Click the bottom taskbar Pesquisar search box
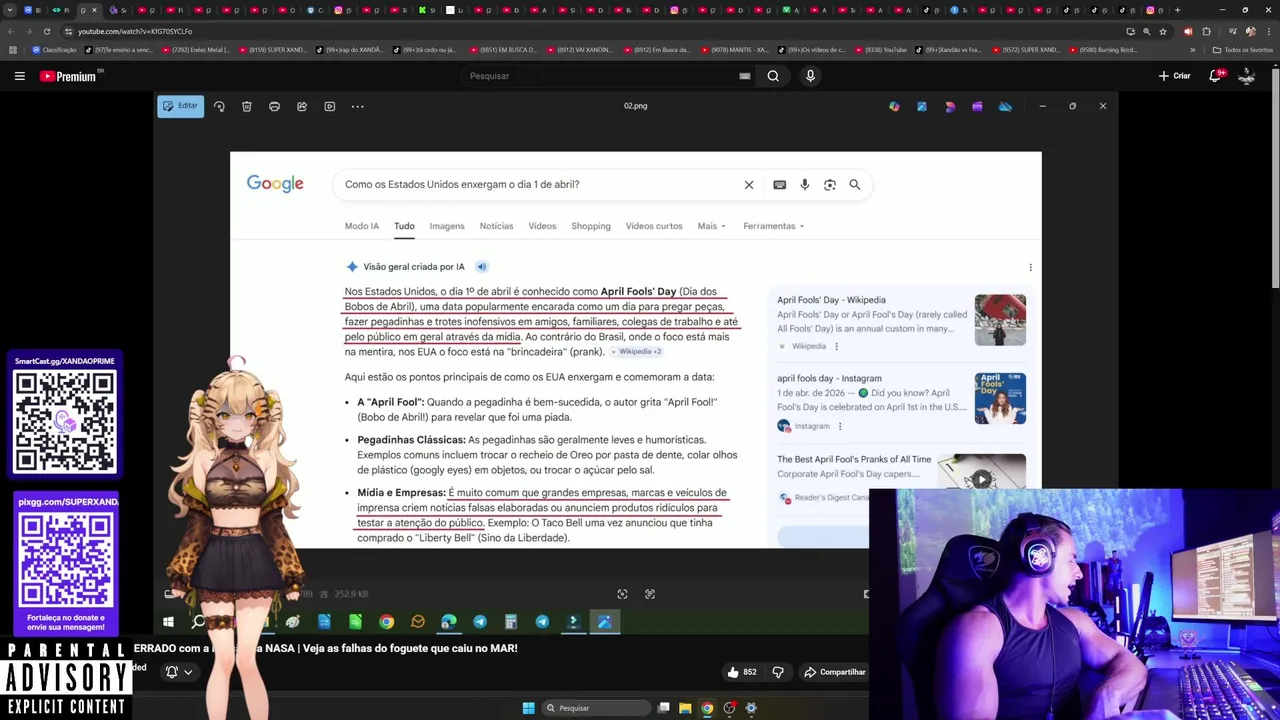This screenshot has width=1280, height=720. pyautogui.click(x=596, y=708)
